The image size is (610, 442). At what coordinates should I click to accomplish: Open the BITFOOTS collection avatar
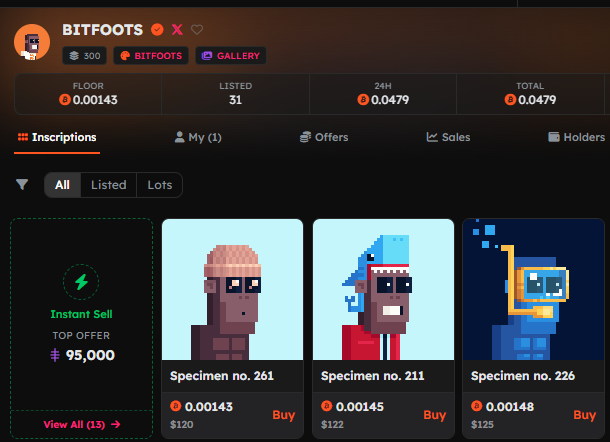click(x=32, y=42)
